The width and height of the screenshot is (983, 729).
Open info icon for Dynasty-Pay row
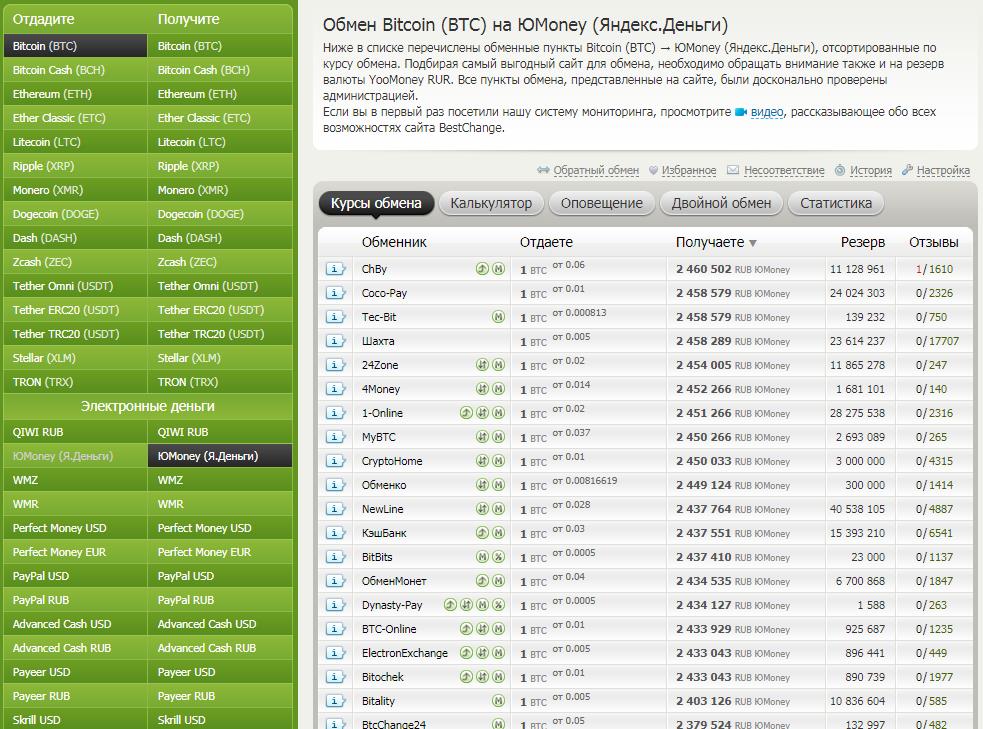[x=335, y=605]
